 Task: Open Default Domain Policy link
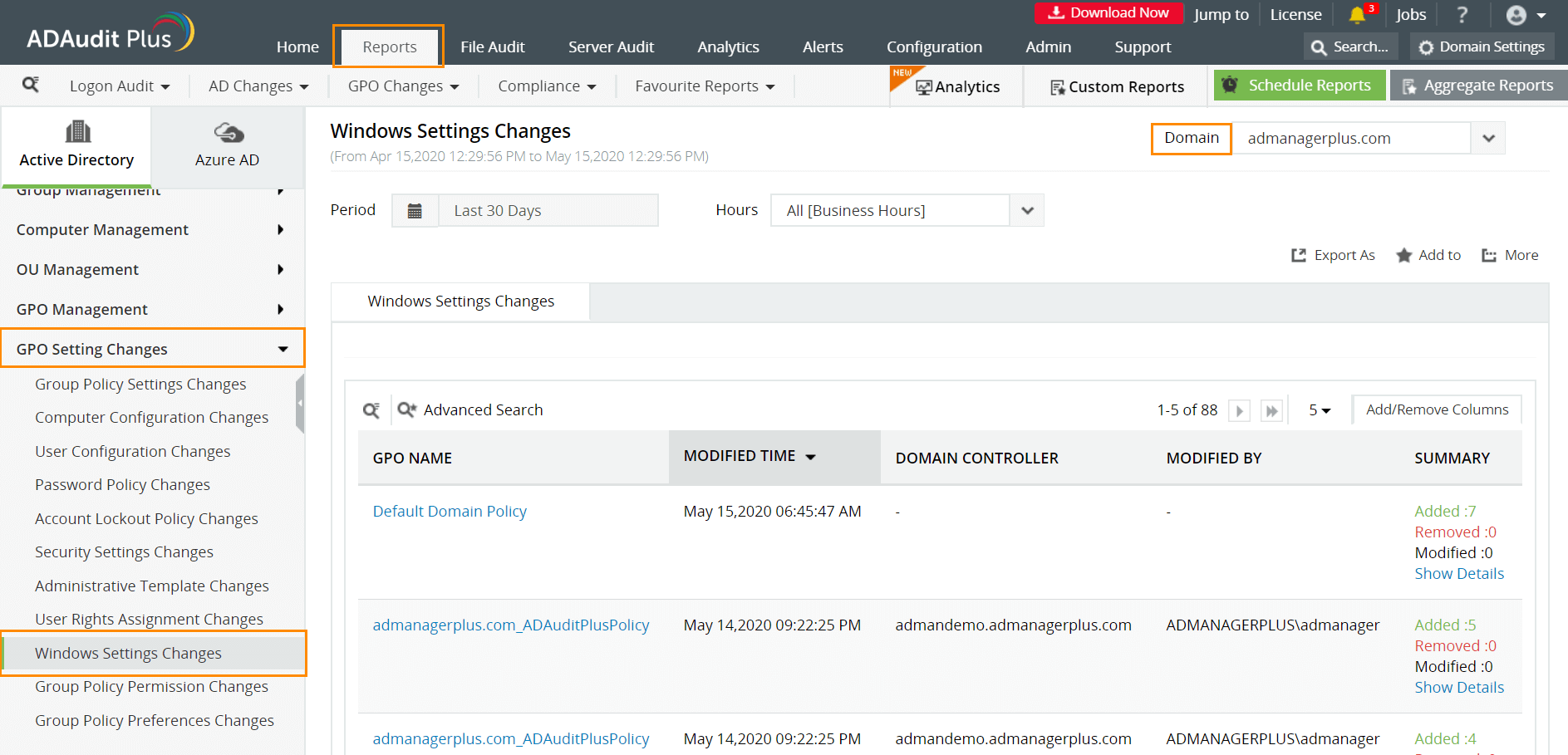[x=450, y=511]
